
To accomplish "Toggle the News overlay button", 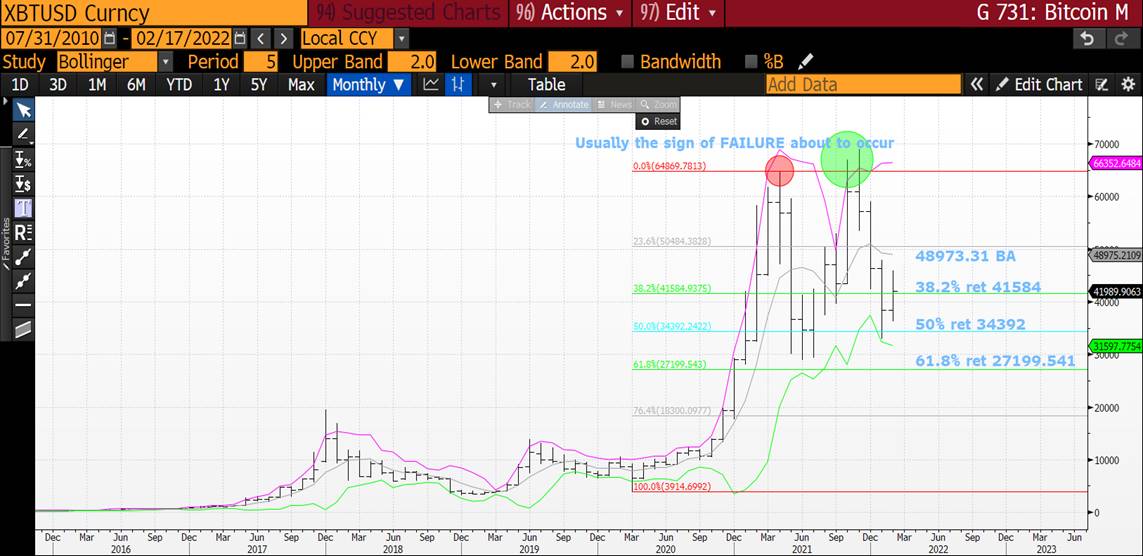I will pos(614,104).
